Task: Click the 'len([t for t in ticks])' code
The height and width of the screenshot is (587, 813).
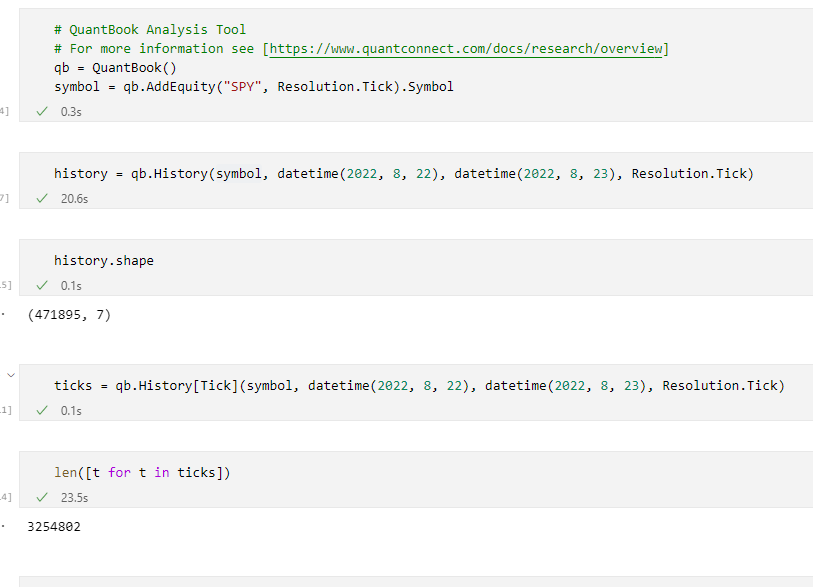Action: pyautogui.click(x=142, y=473)
